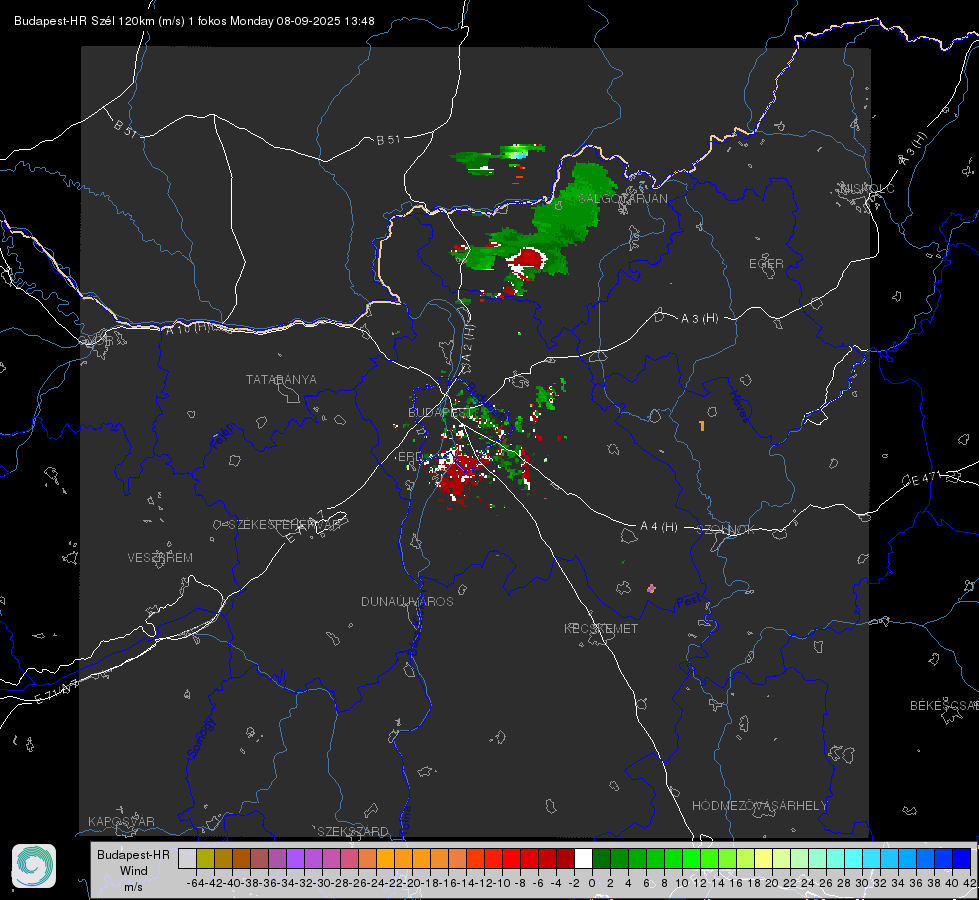
Task: Click the 'Budapest-HR Wind m/s' legend label
Action: [x=134, y=871]
